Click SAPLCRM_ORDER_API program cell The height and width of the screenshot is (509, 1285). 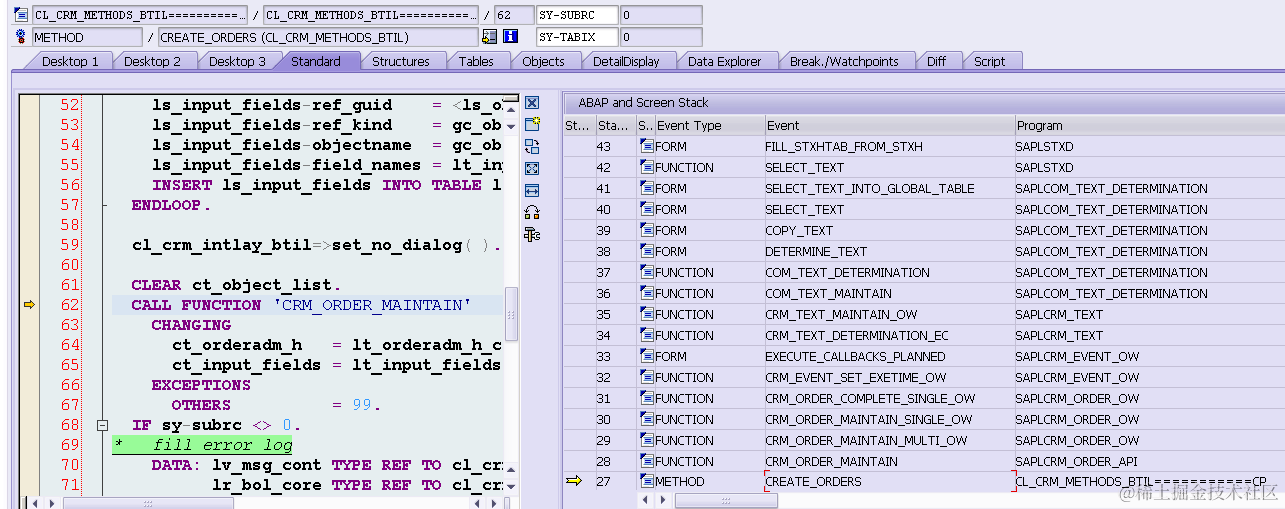(x=1149, y=461)
